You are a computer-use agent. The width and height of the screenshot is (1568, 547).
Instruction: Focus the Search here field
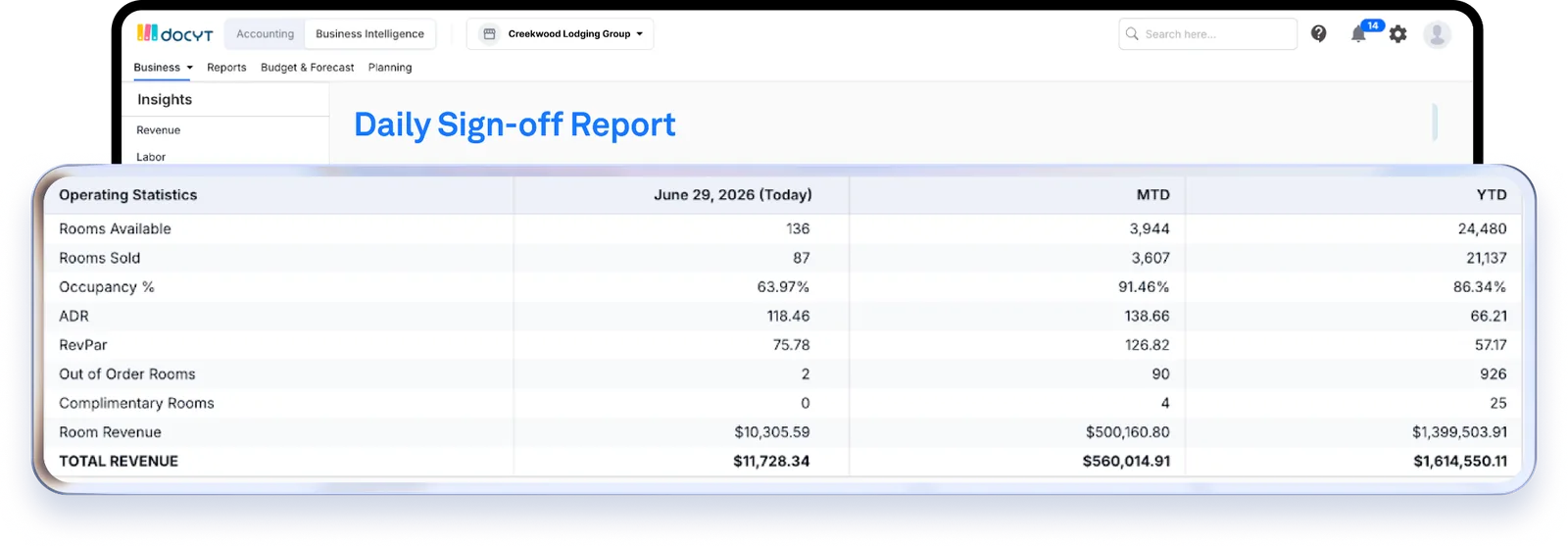[1207, 34]
